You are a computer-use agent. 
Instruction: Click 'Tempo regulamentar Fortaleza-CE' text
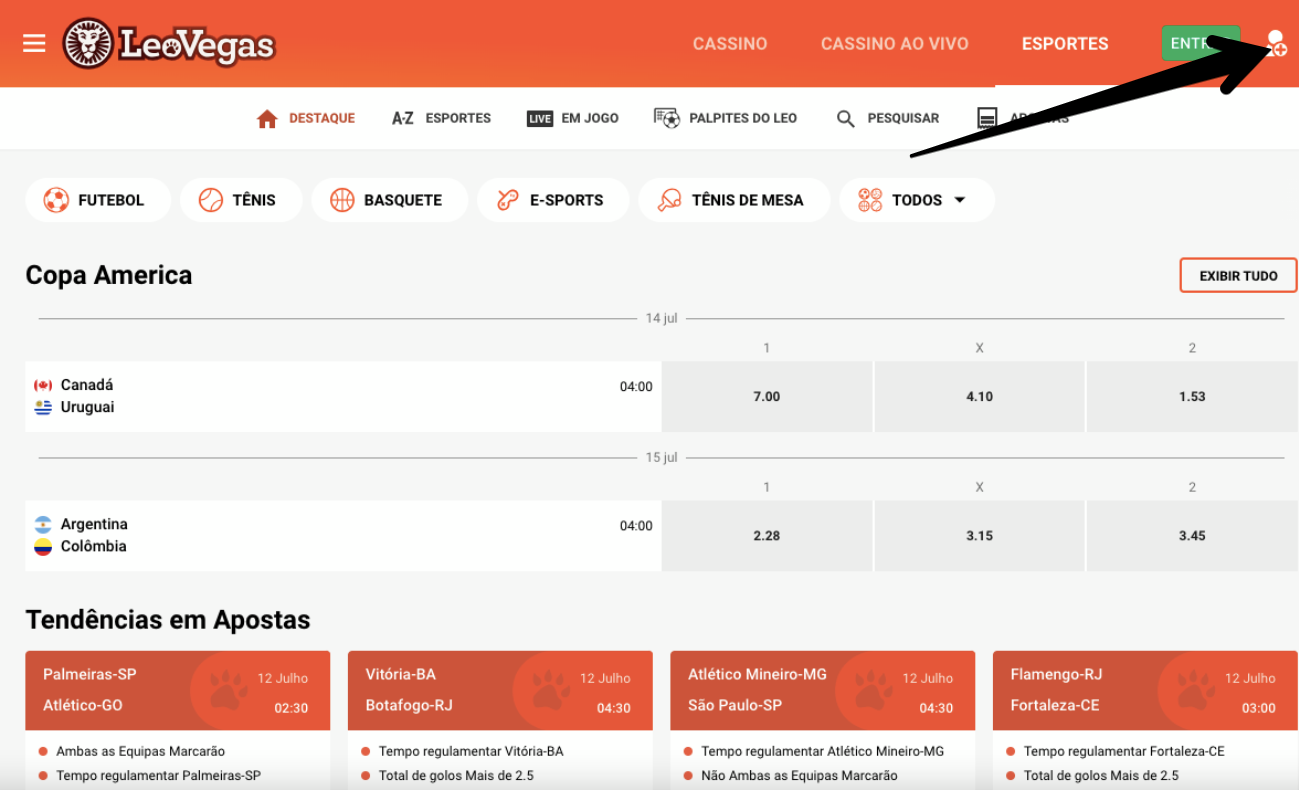[x=1124, y=751]
